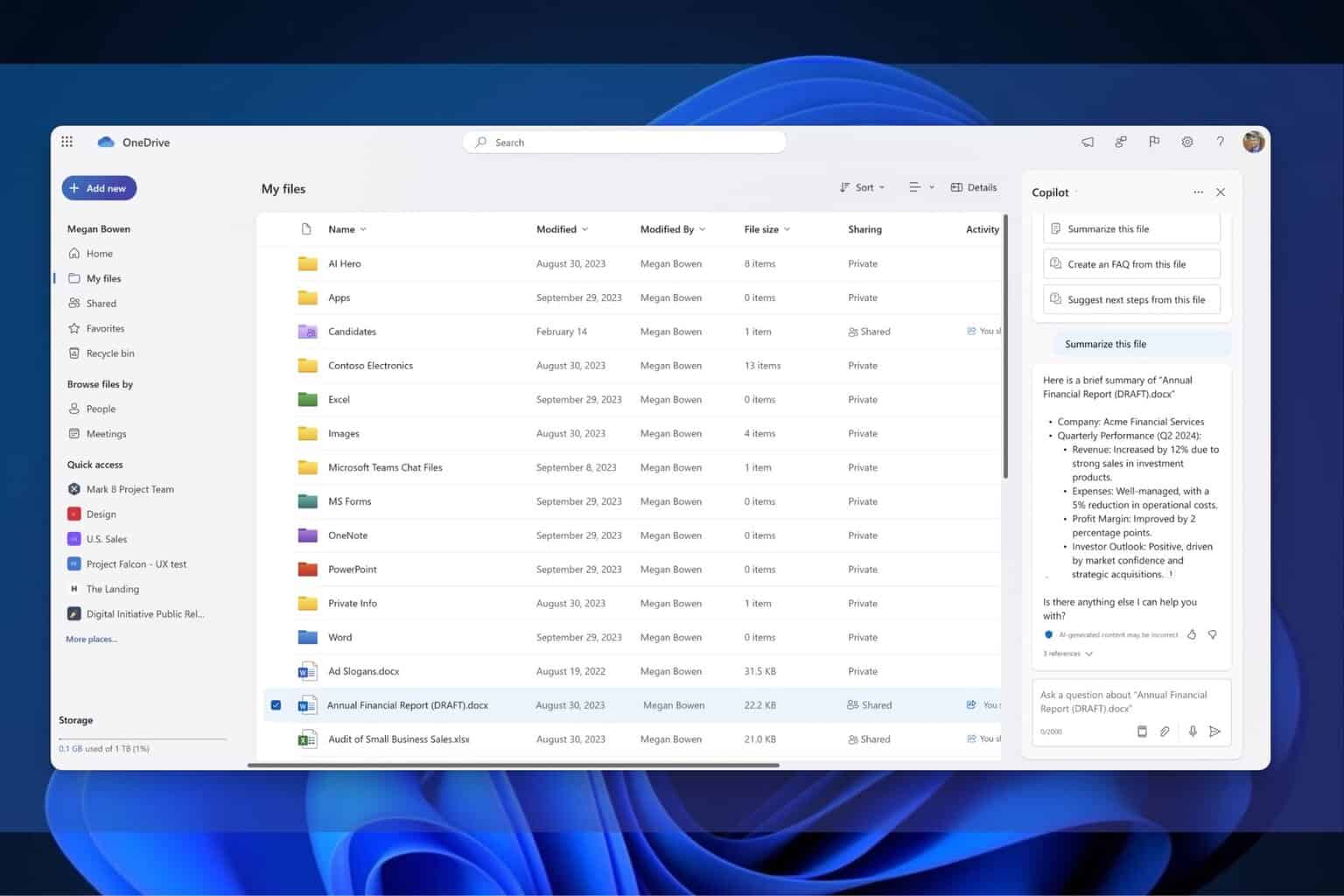Click Suggest next steps from this file
The width and height of the screenshot is (1344, 896).
(x=1132, y=299)
